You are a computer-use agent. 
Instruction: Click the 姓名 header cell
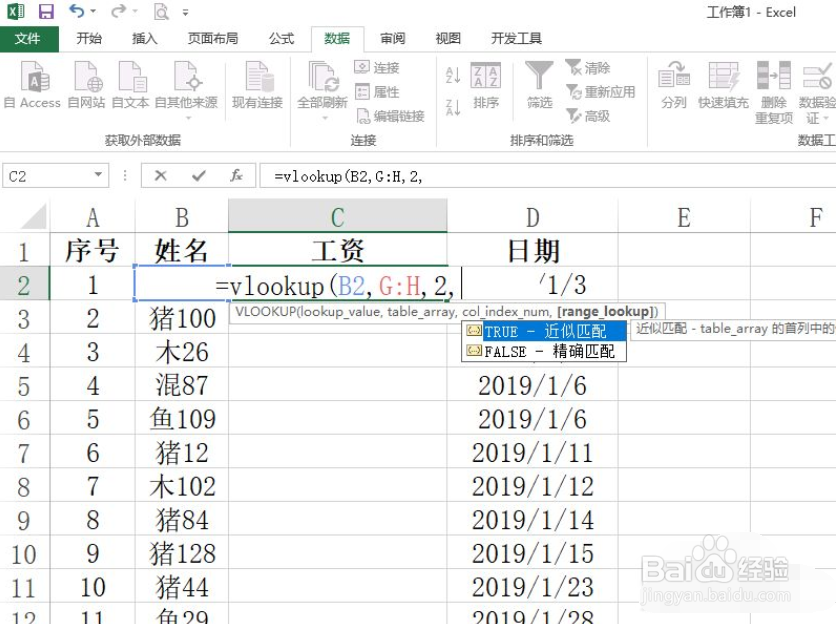[182, 251]
